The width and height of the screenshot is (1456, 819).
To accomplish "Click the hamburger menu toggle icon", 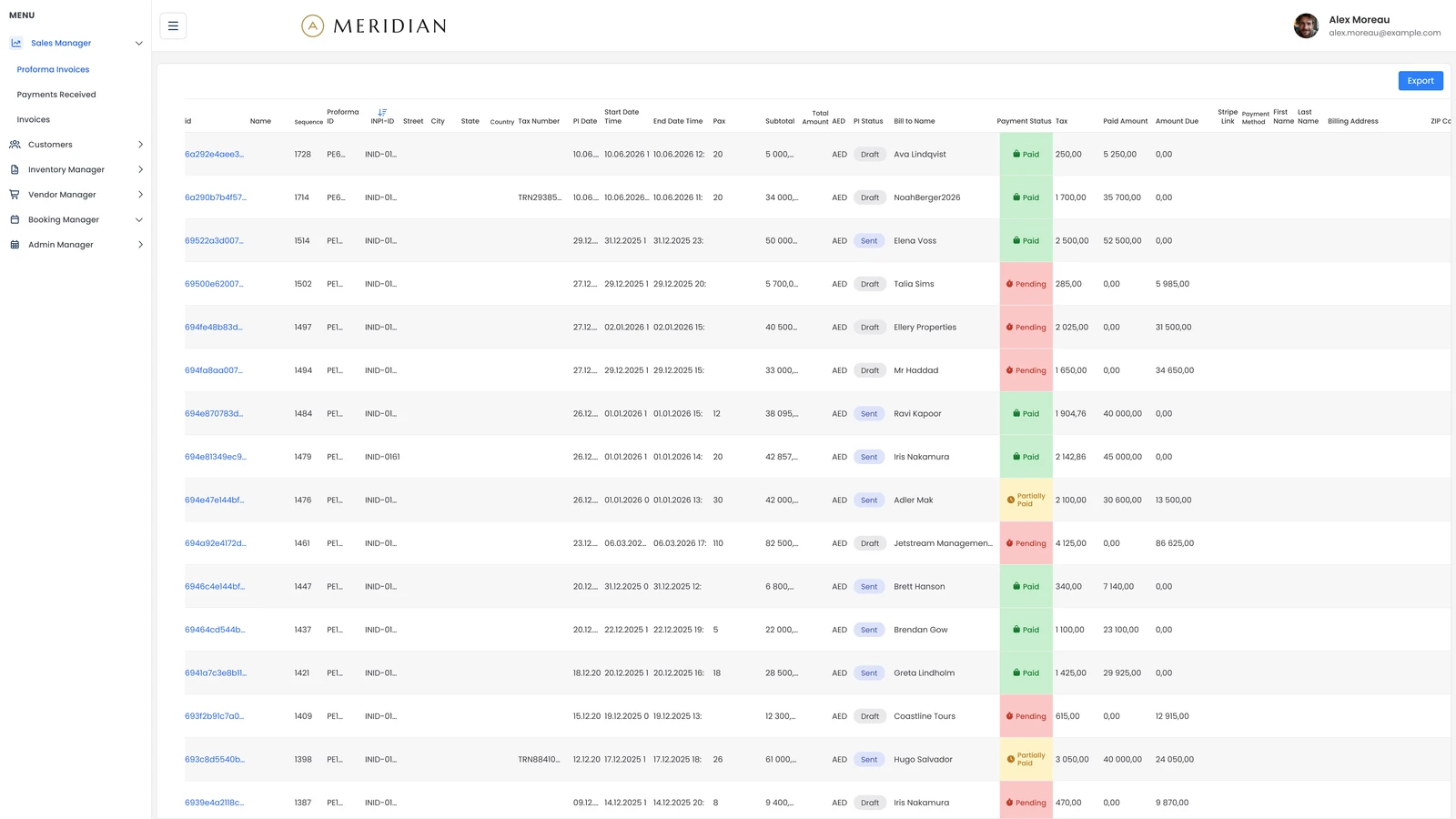I will tap(173, 25).
